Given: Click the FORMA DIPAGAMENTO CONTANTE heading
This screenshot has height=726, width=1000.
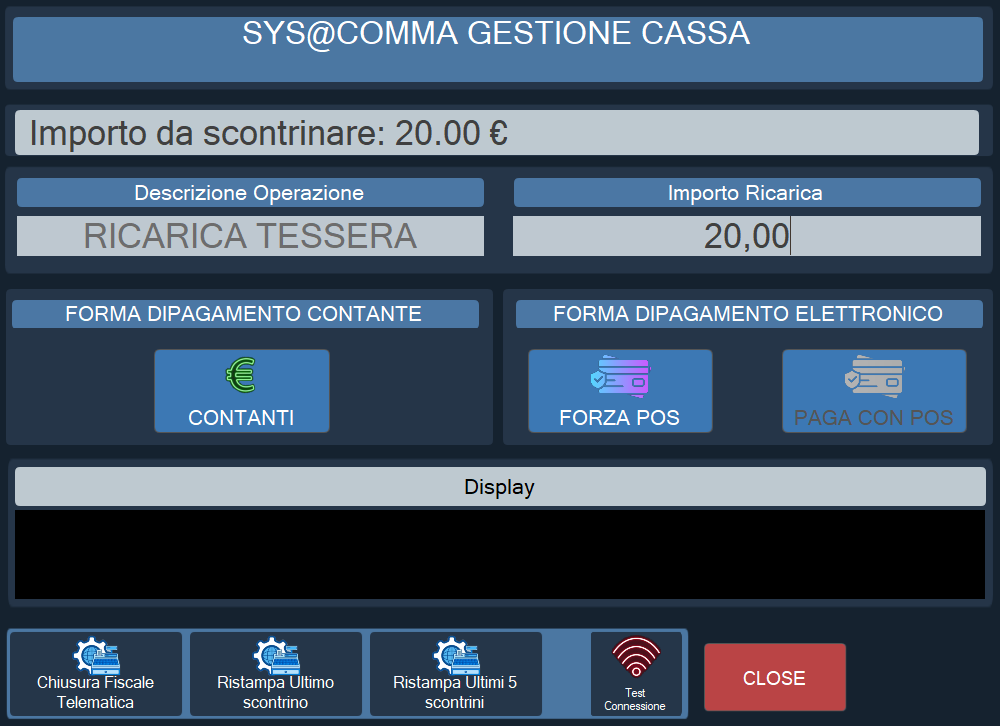Looking at the screenshot, I should tap(245, 314).
